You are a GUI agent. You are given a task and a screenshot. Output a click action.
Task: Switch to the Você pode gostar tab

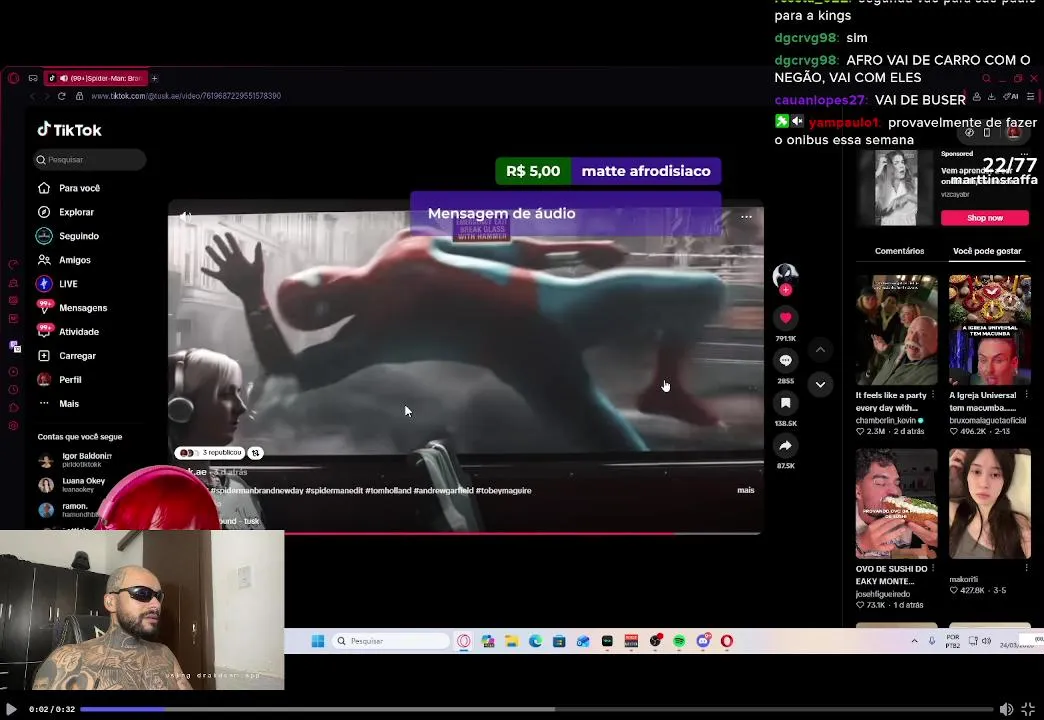coord(987,251)
